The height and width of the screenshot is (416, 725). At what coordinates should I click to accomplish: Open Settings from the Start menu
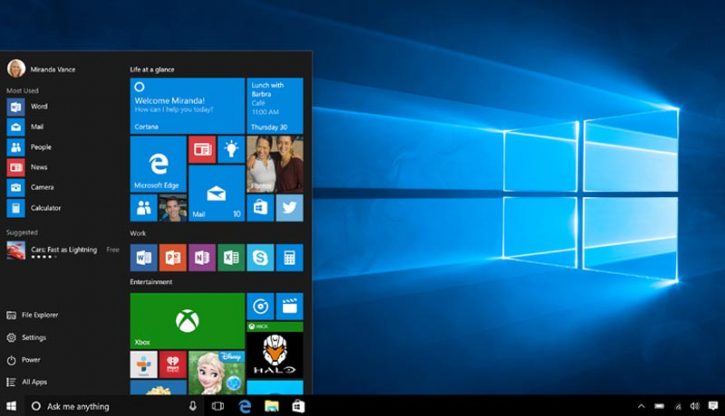click(33, 338)
